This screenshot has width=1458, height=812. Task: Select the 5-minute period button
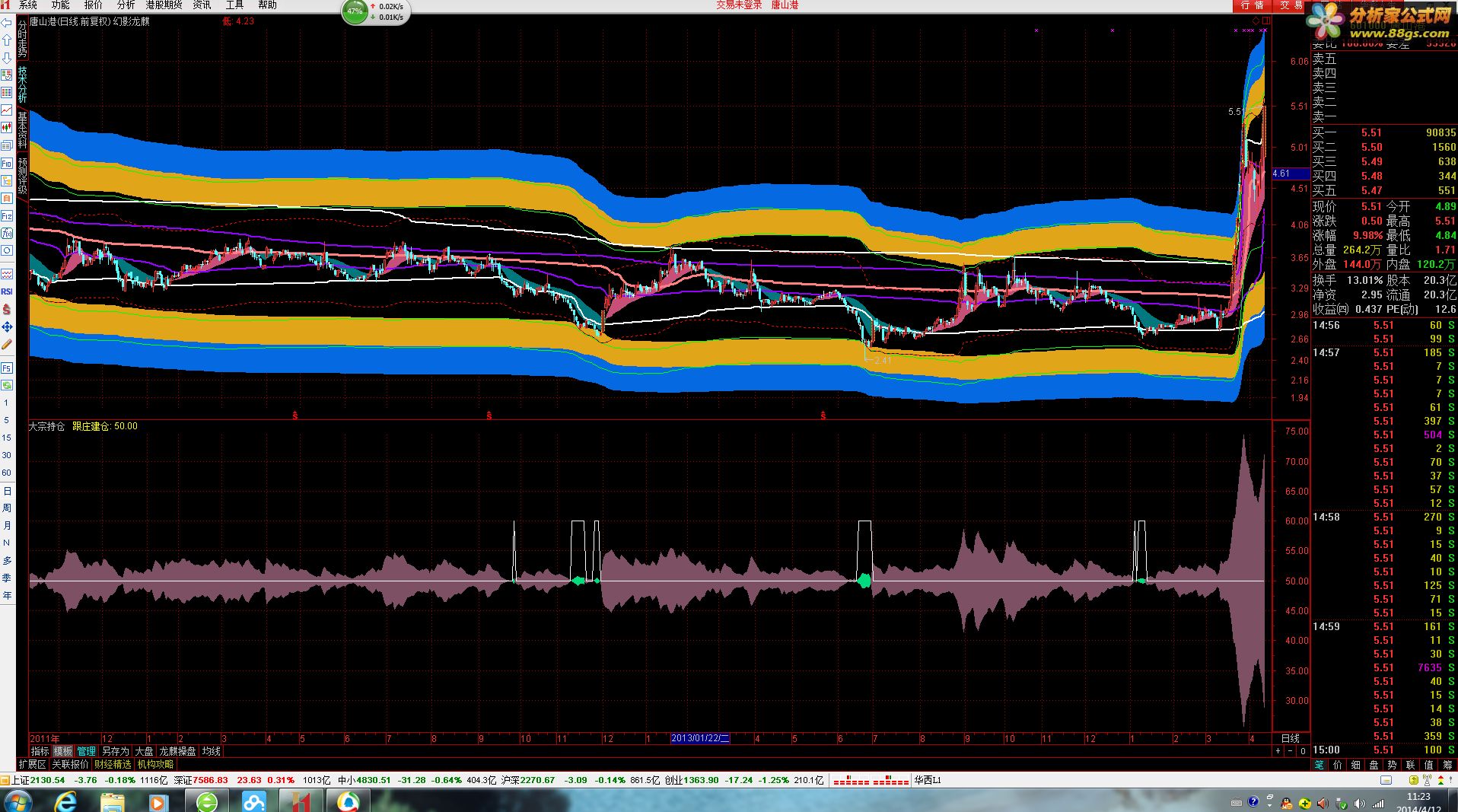tap(7, 420)
